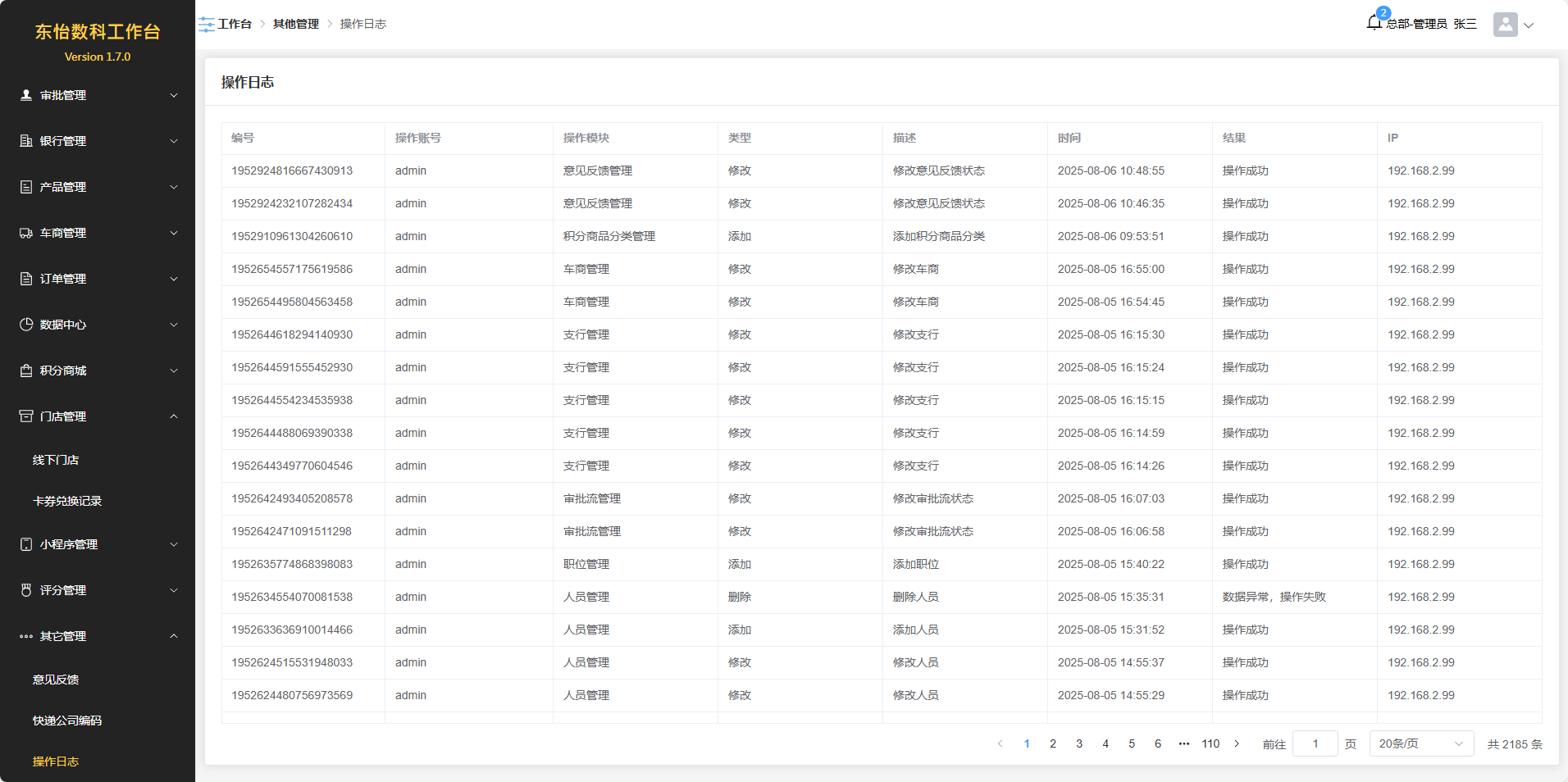Open 快递公司编码 submenu item
1568x782 pixels.
[x=67, y=721]
